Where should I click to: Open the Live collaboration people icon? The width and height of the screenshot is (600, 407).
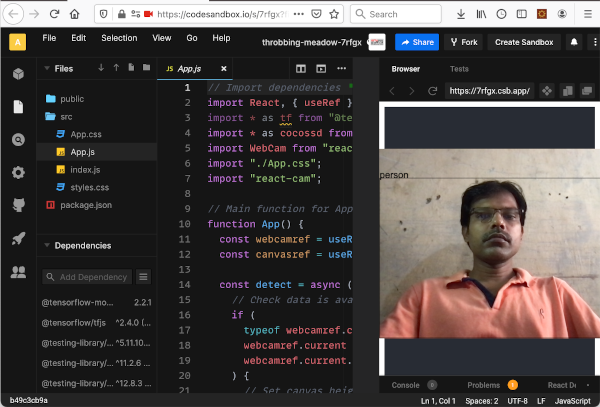[17, 271]
